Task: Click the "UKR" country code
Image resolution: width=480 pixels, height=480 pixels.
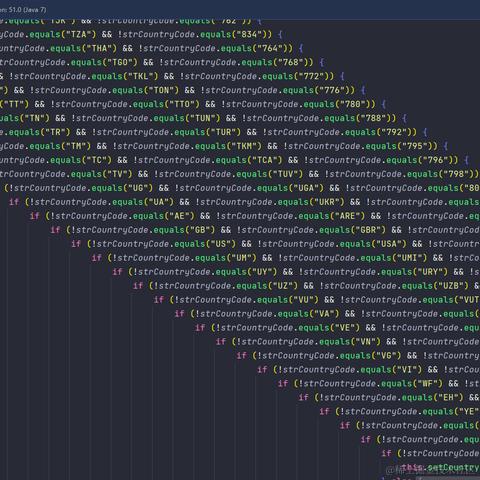Action: click(327, 202)
